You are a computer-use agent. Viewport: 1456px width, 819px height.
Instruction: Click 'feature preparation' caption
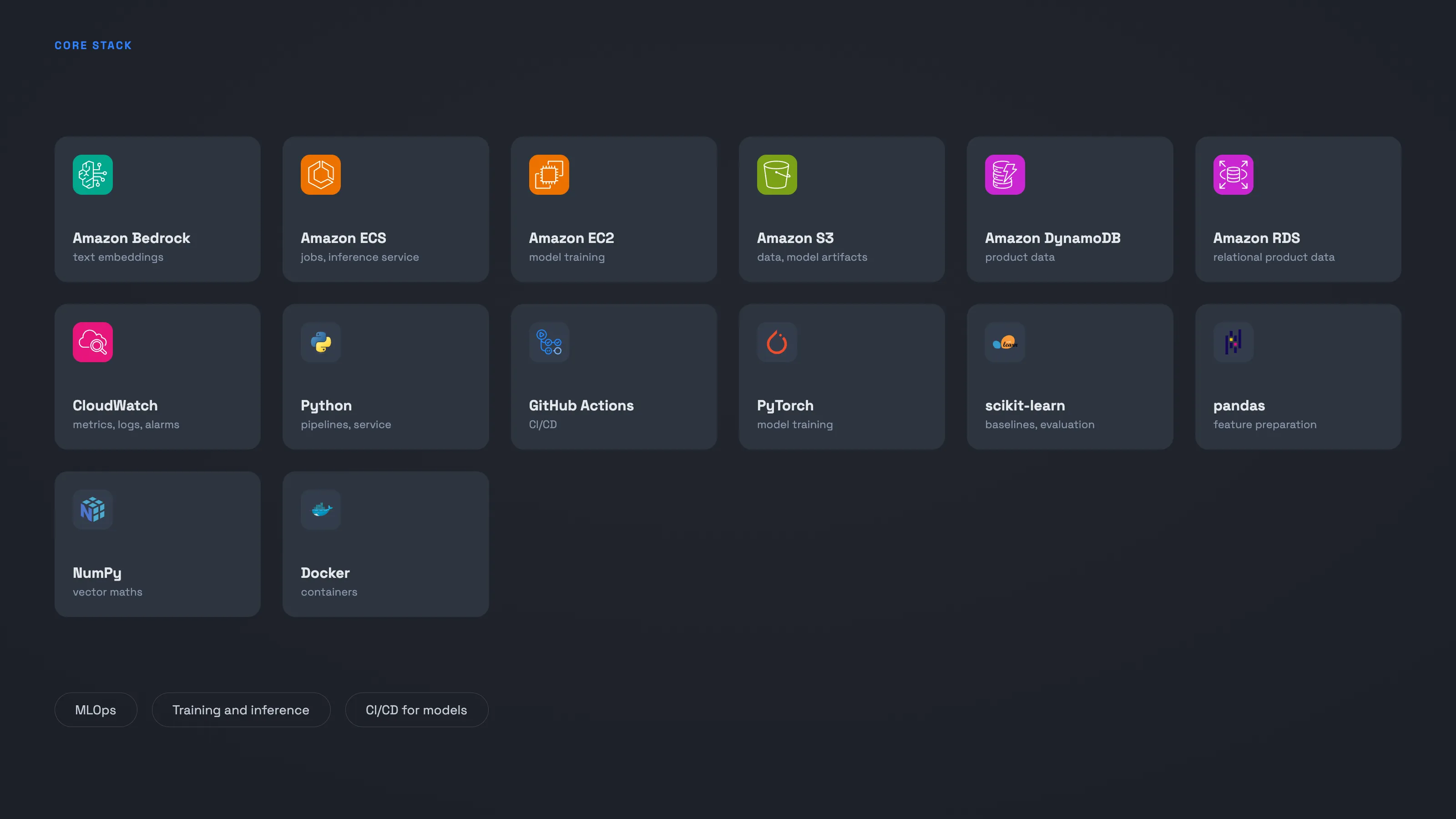pyautogui.click(x=1265, y=425)
